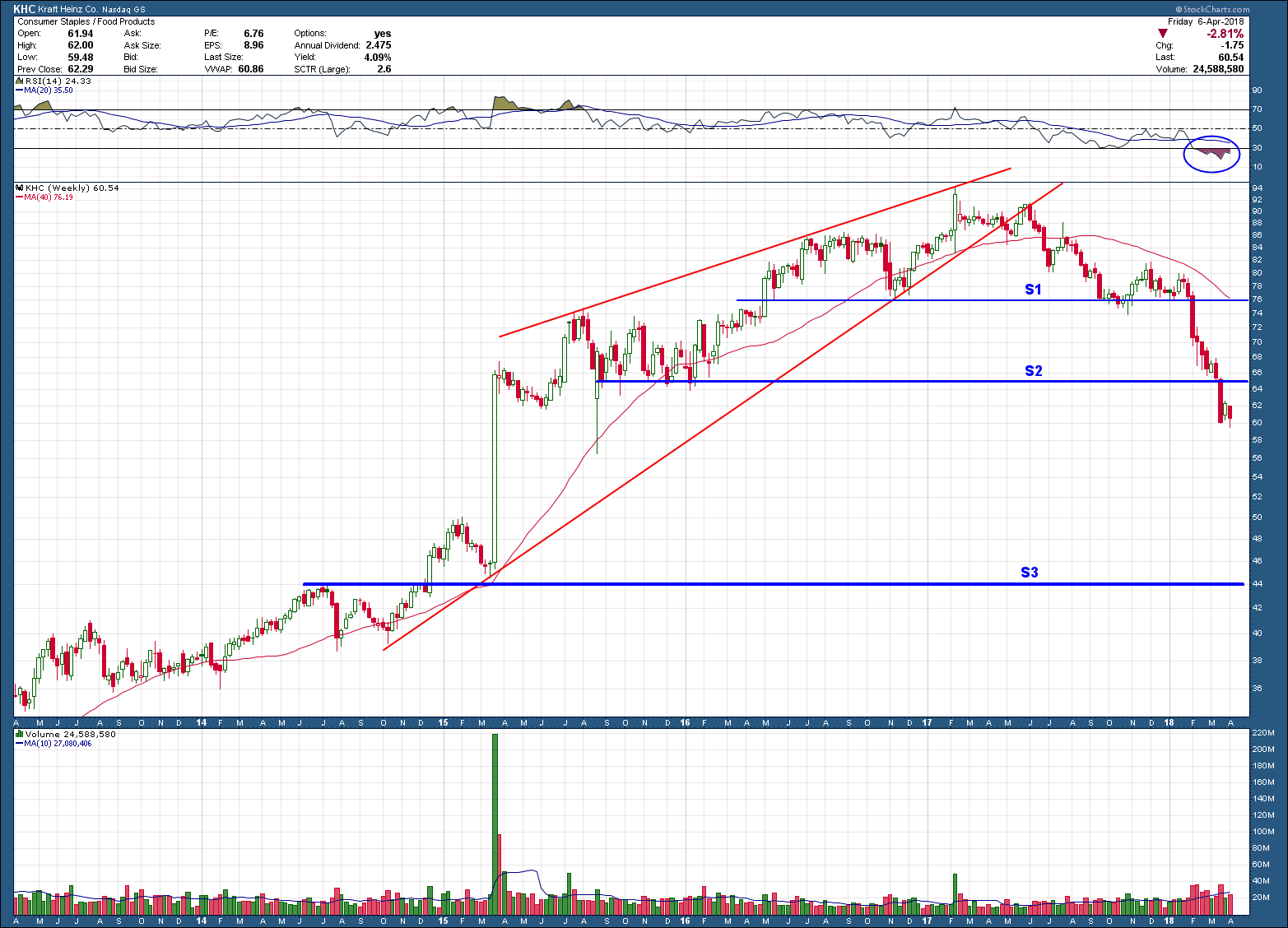The width and height of the screenshot is (1288, 928).
Task: Click the SCTR (Large) value 2.6
Action: (384, 69)
